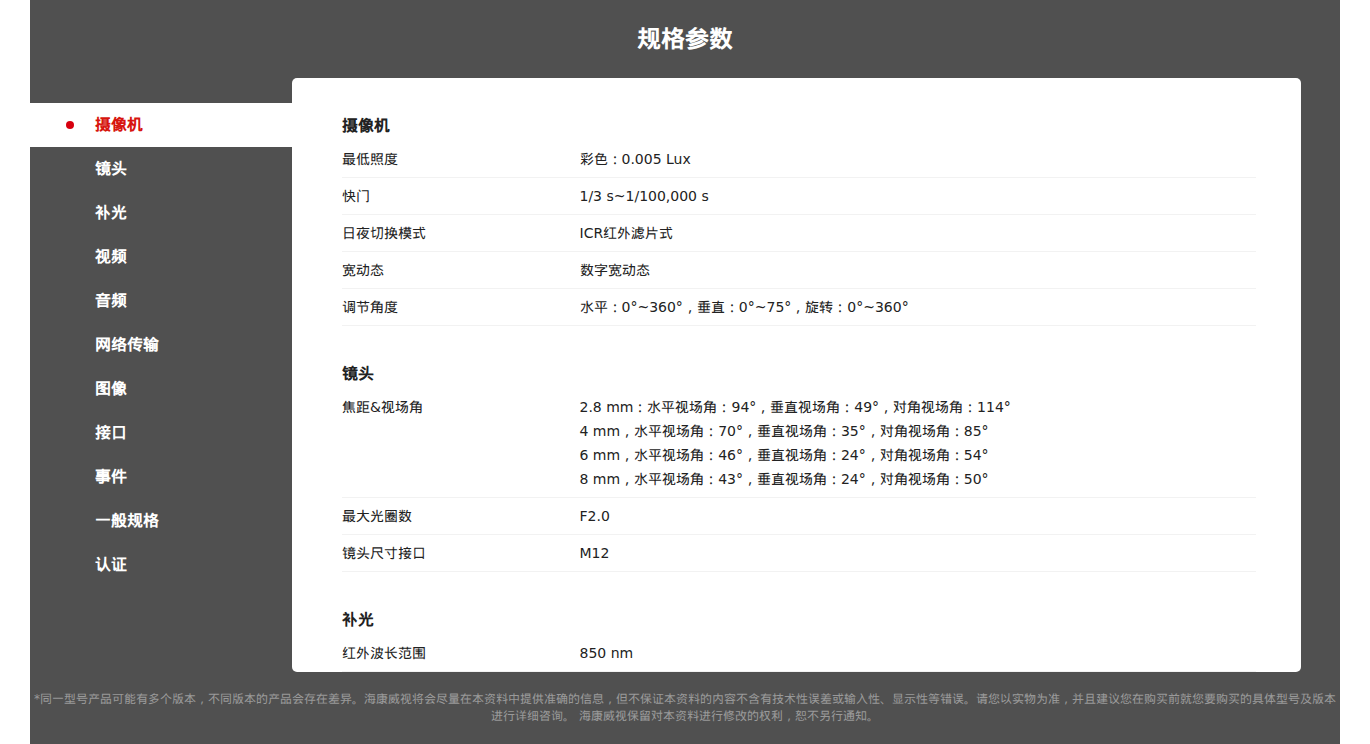
Task: Go to the 音频 sidebar item
Action: pyautogui.click(x=161, y=301)
